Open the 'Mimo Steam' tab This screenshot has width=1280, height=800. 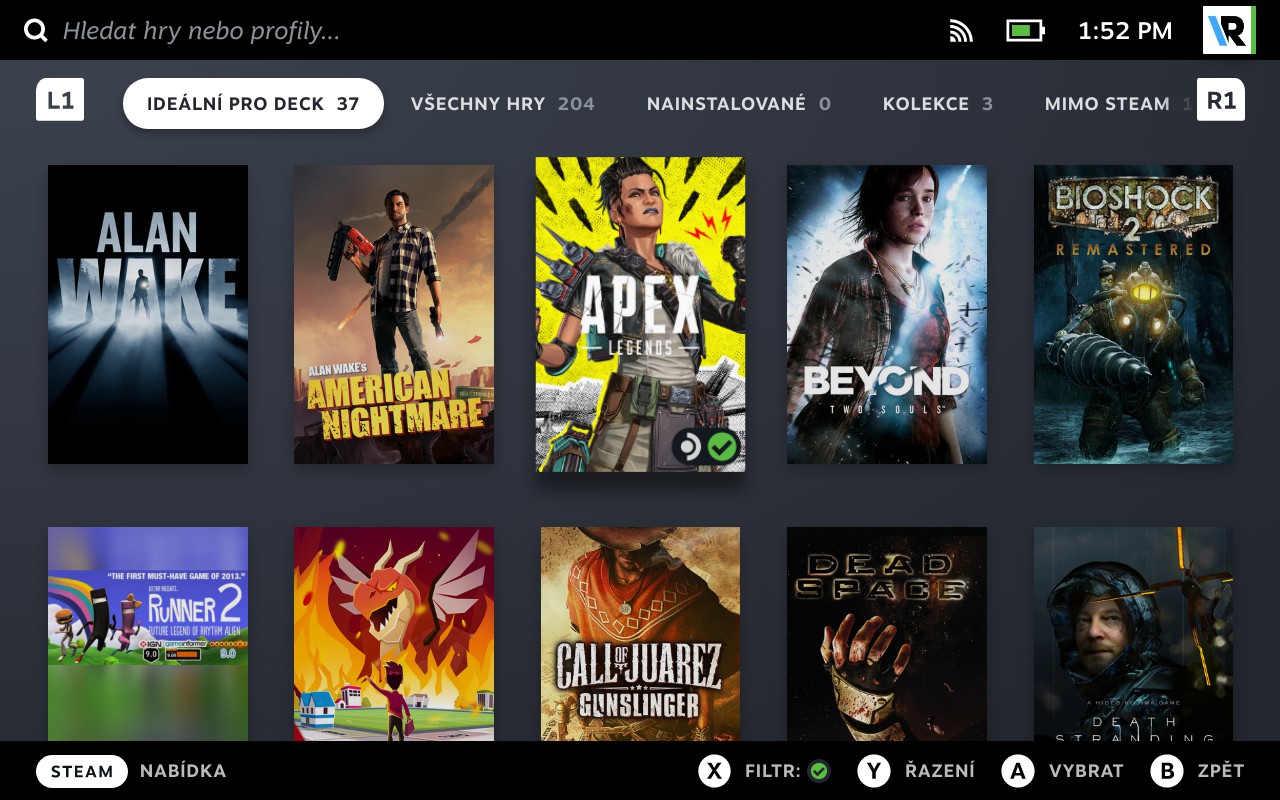[1118, 104]
